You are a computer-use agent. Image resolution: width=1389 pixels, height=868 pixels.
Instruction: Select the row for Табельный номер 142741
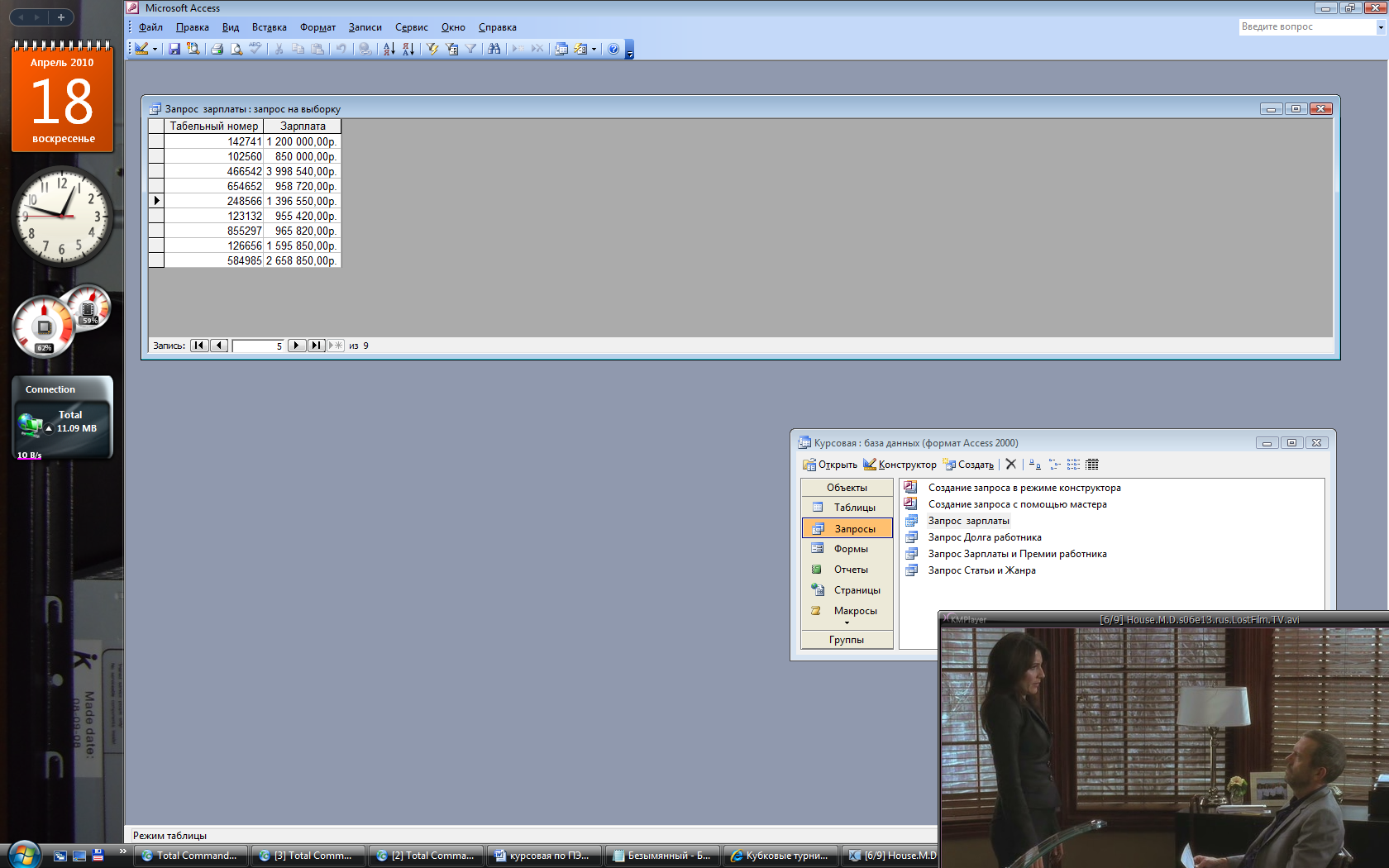[156, 141]
